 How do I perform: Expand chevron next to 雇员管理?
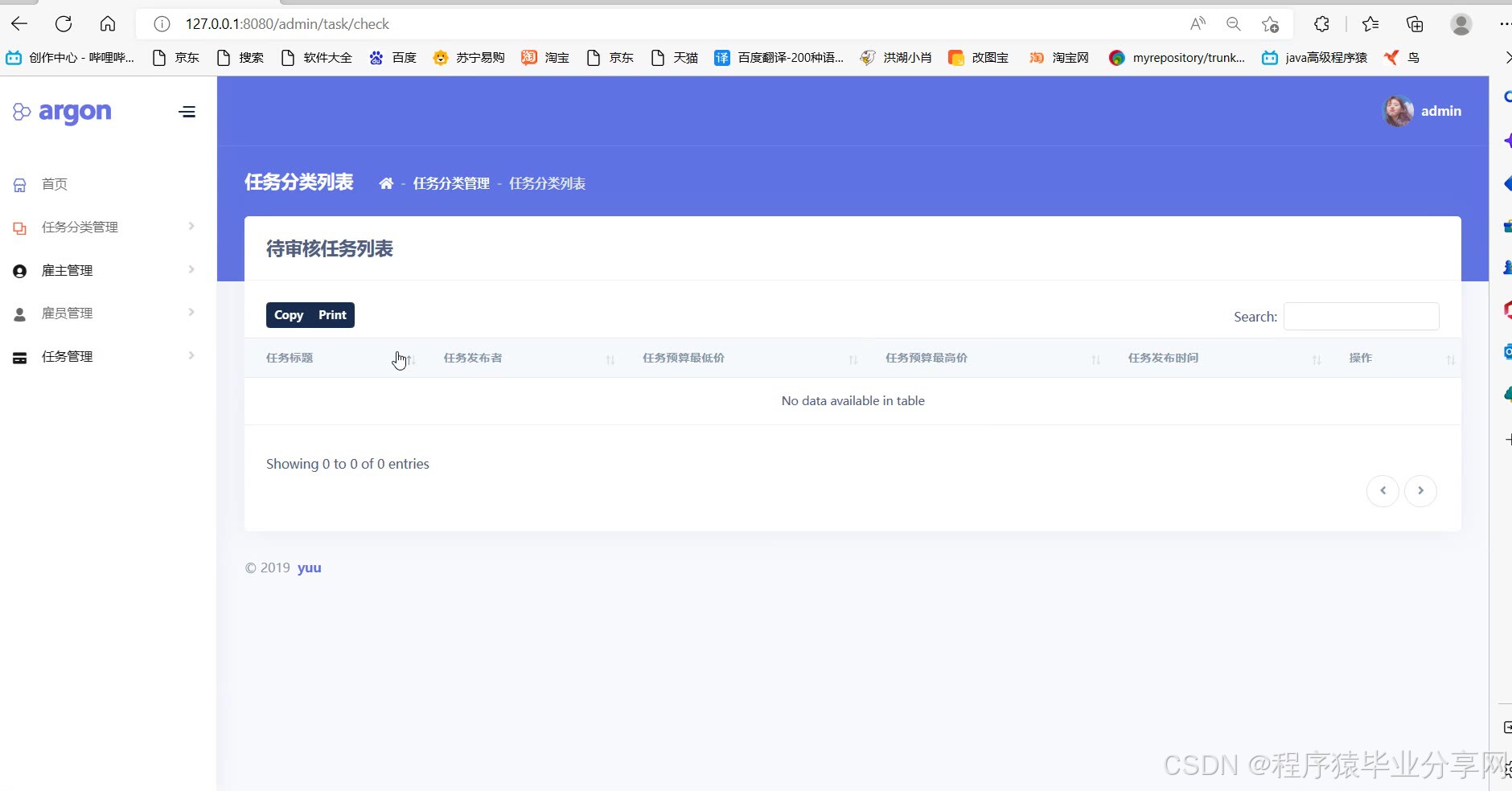pyautogui.click(x=191, y=313)
